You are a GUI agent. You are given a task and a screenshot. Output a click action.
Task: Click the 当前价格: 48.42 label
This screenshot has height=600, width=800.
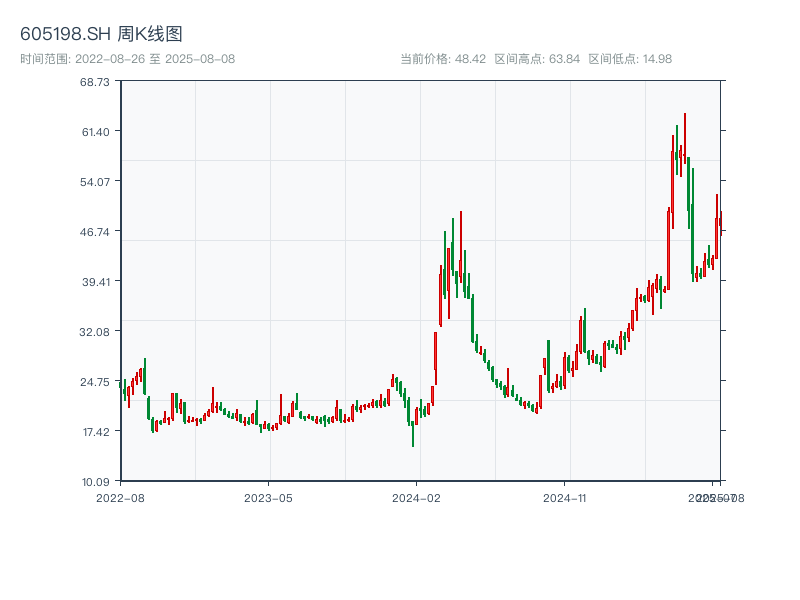pos(443,59)
